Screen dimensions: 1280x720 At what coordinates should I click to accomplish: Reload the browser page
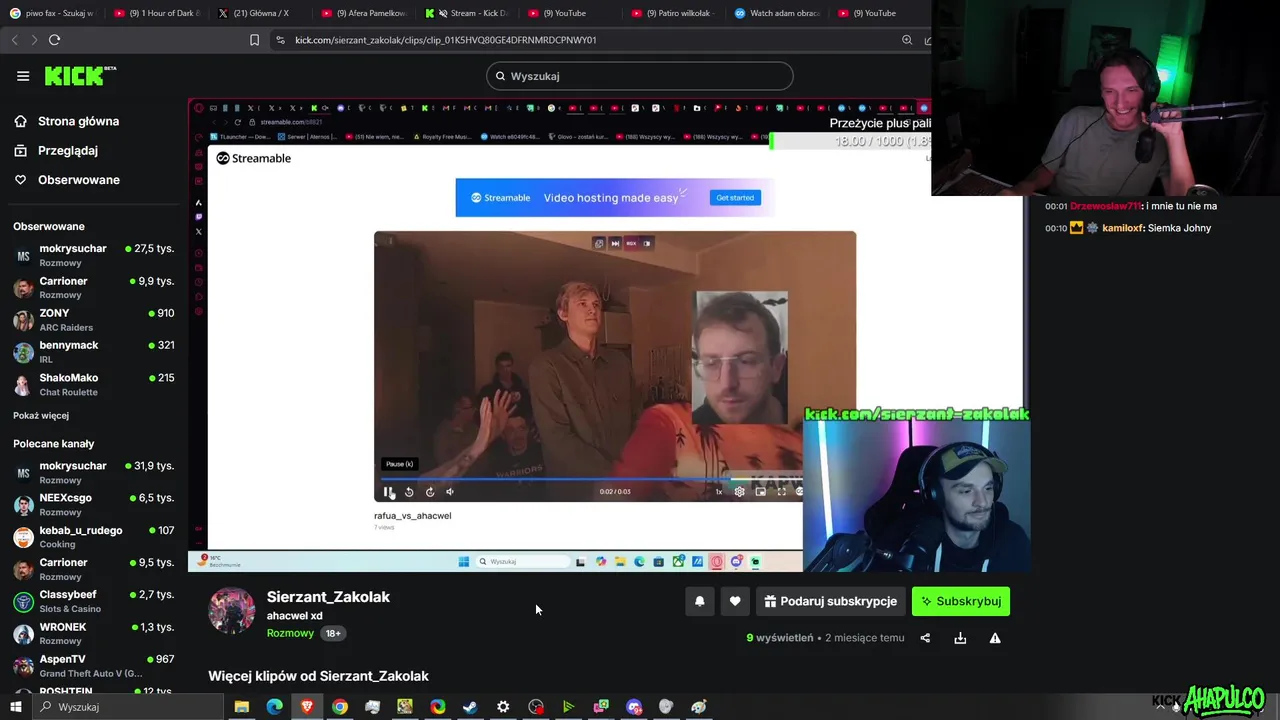pos(54,40)
